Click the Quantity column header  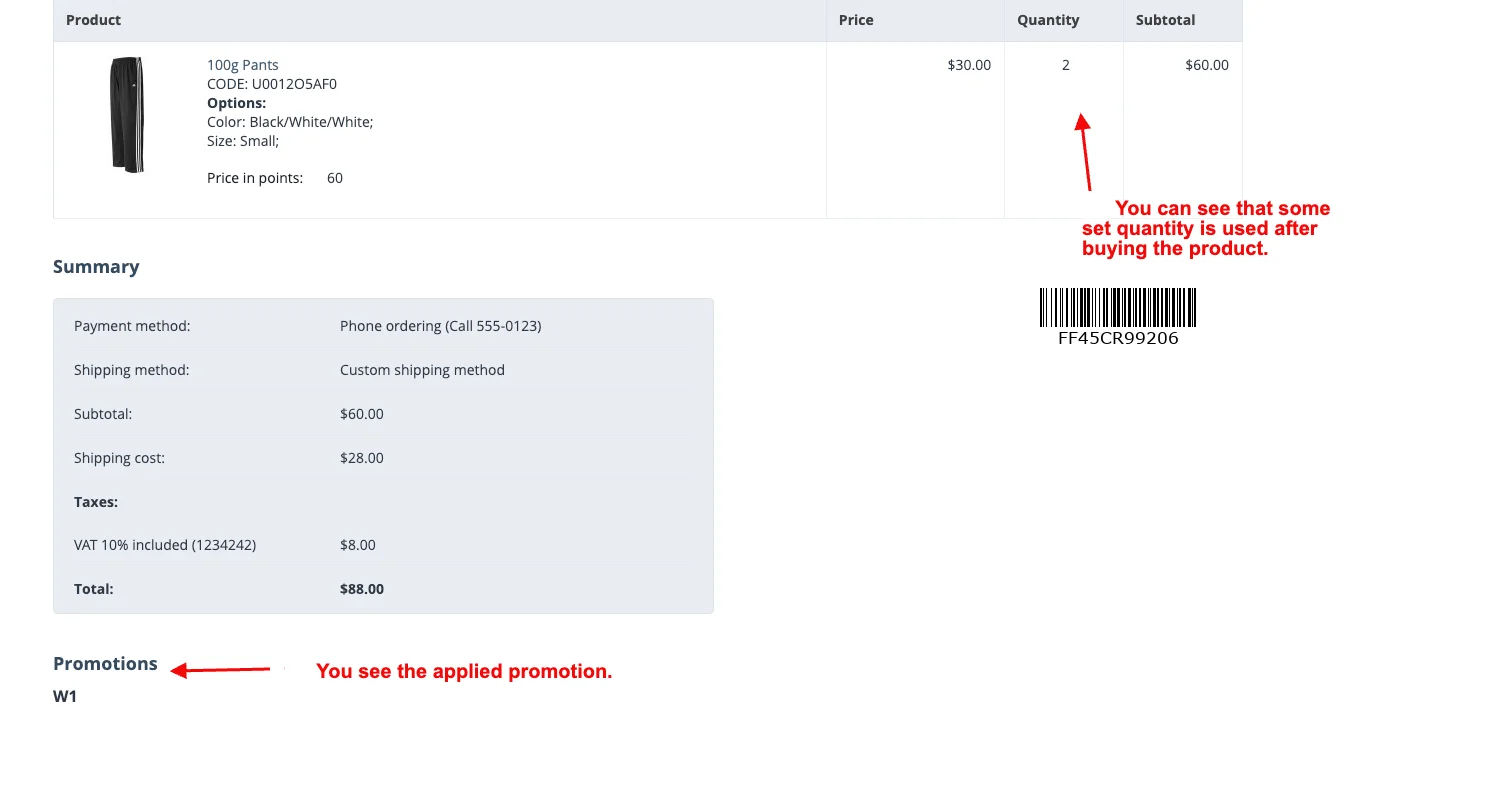click(x=1048, y=20)
